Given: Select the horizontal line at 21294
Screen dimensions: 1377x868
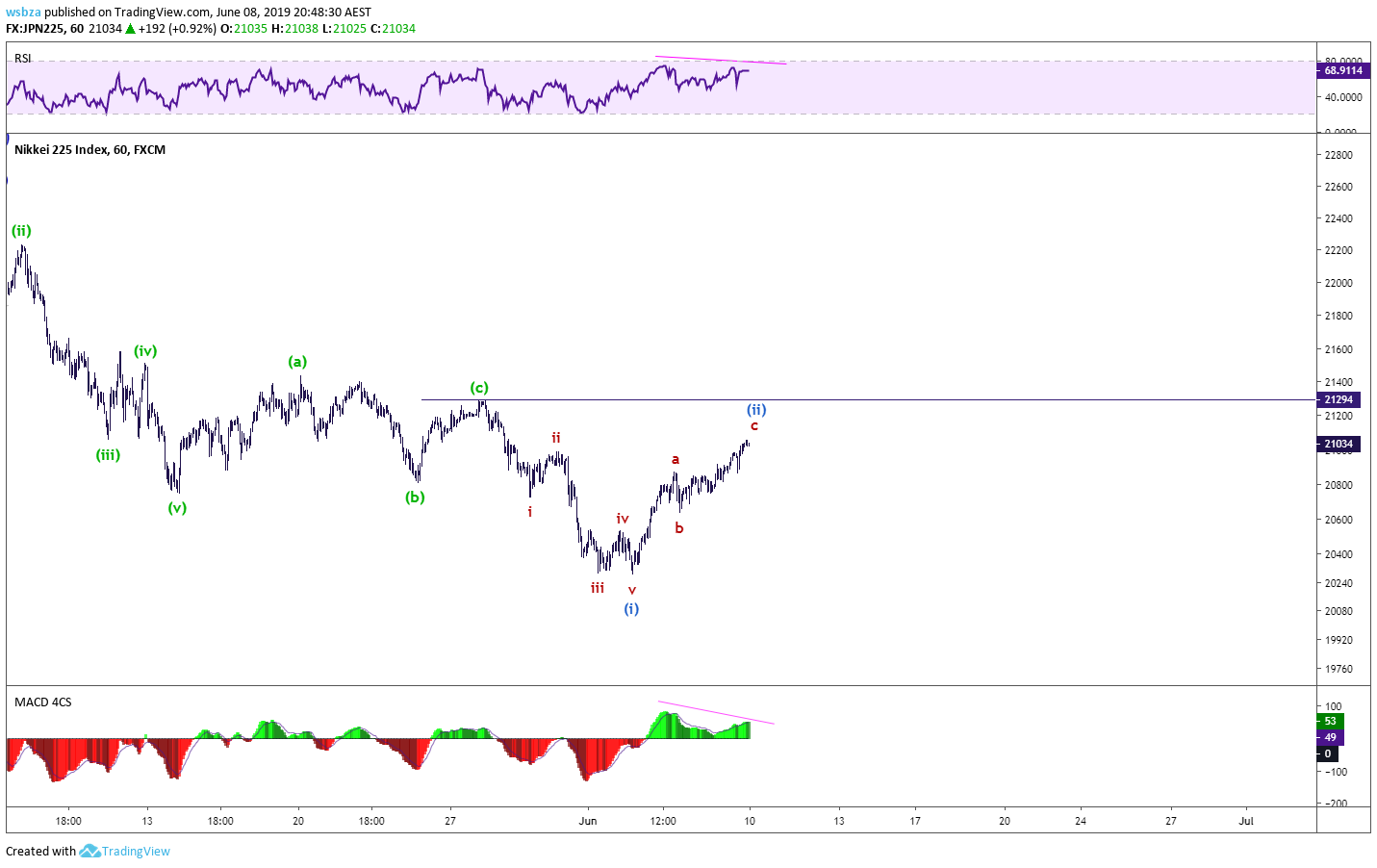Looking at the screenshot, I should tap(868, 399).
